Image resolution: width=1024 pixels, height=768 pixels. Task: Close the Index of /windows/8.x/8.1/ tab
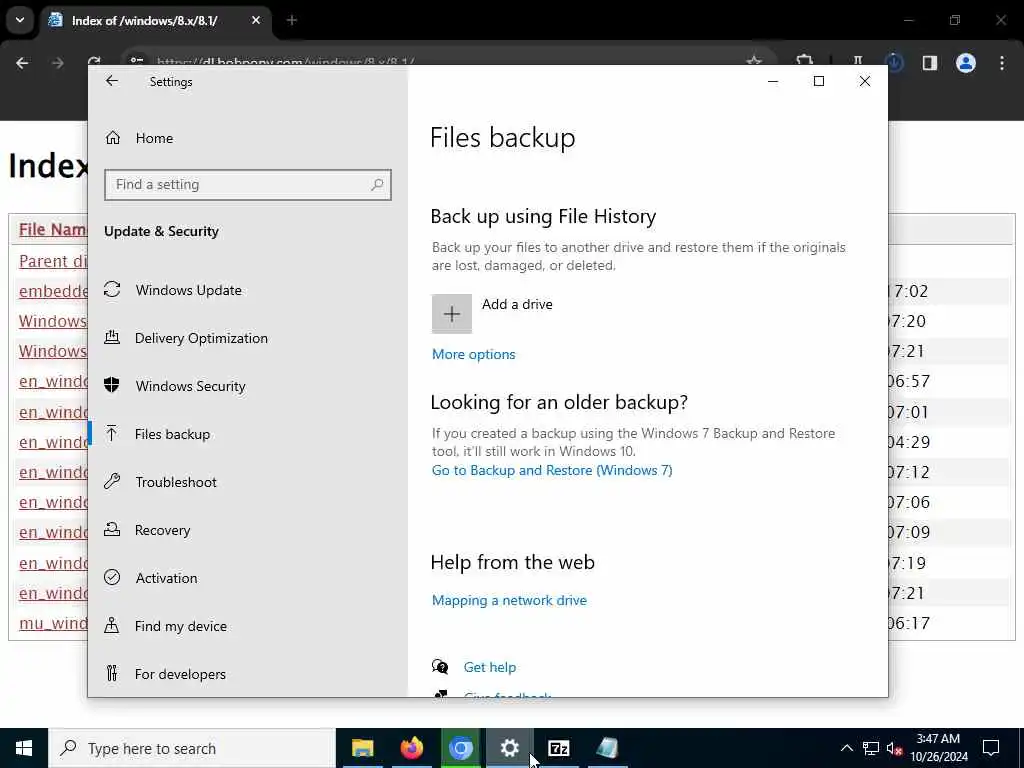coord(256,20)
